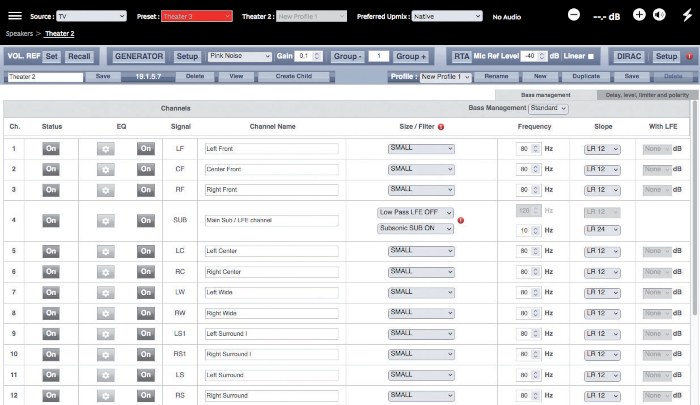Expand the Pink Noise generator dropdown
Image resolution: width=700 pixels, height=405 pixels.
click(240, 56)
